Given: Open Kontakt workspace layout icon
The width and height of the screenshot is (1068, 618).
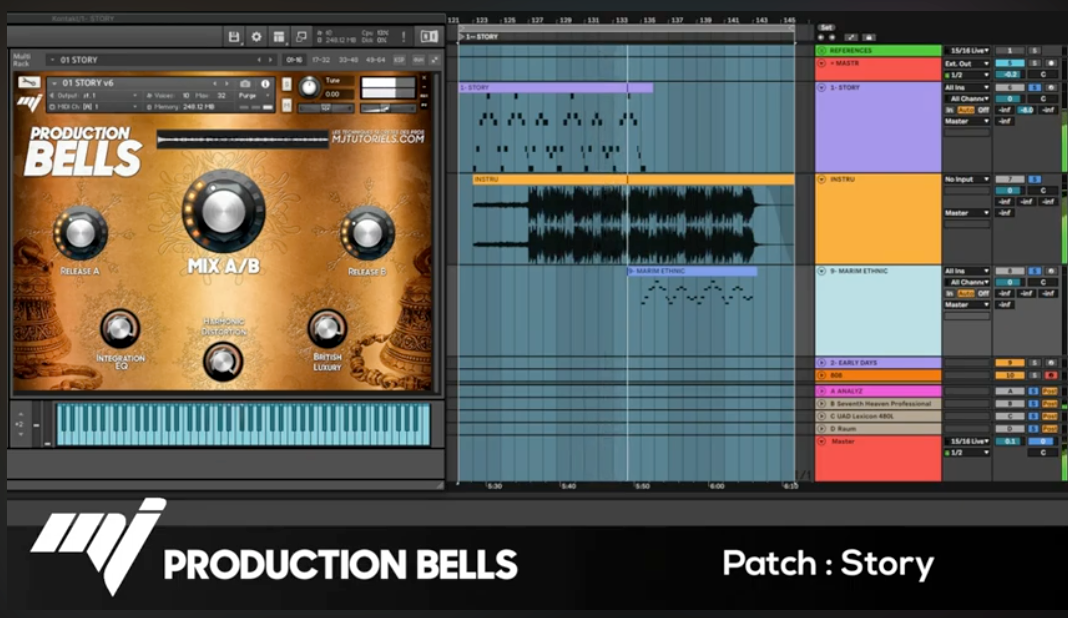Looking at the screenshot, I should pos(278,37).
